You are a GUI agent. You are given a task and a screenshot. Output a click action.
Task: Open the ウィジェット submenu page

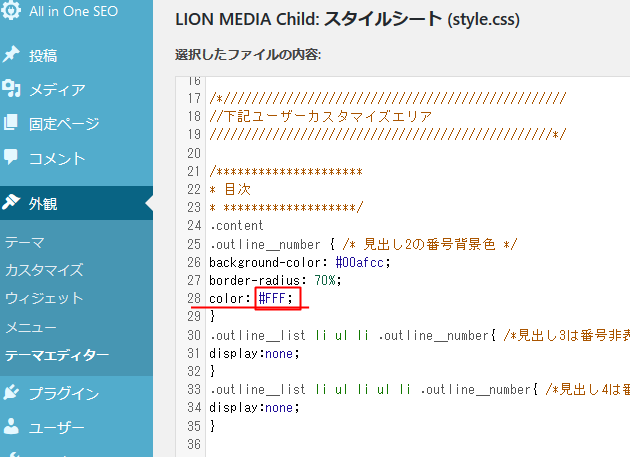click(43, 298)
